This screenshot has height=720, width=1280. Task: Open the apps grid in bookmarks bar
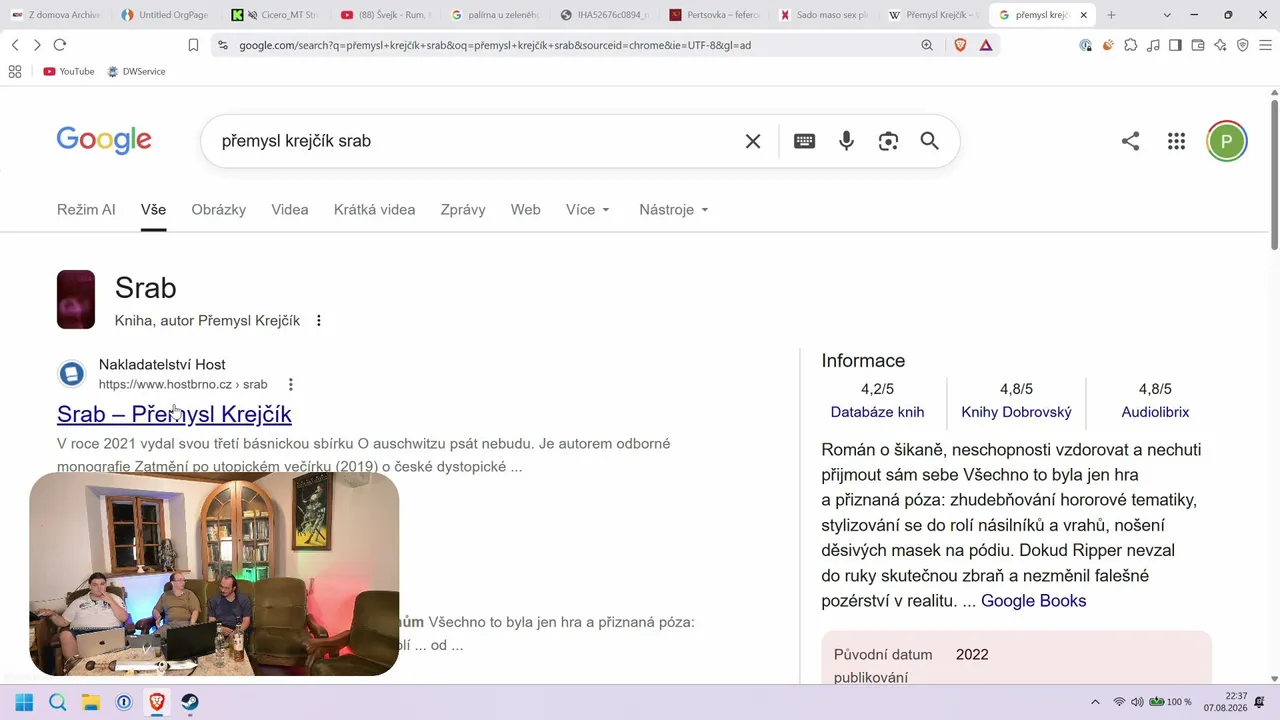pos(15,72)
